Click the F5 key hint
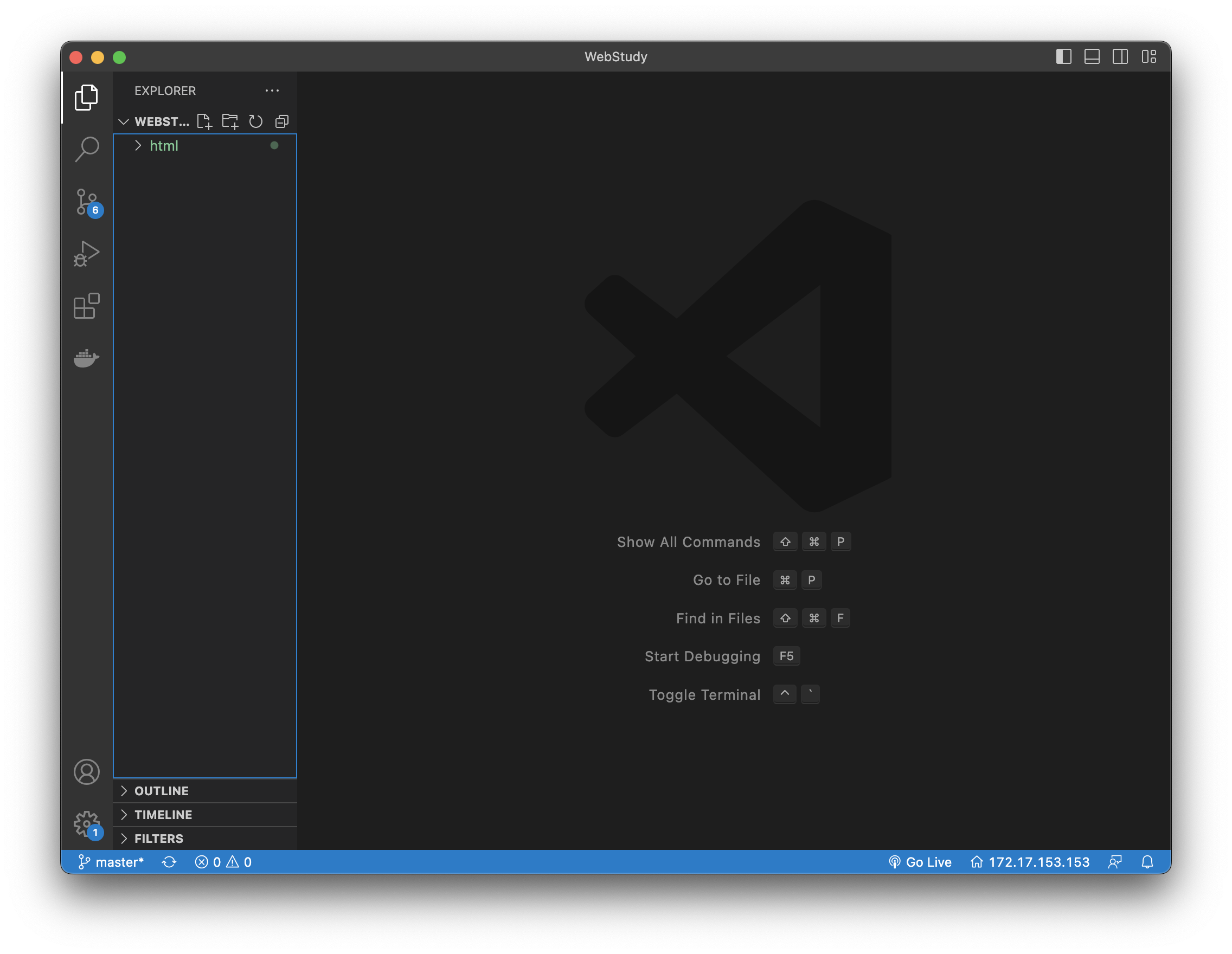The height and width of the screenshot is (954, 1232). (x=786, y=656)
